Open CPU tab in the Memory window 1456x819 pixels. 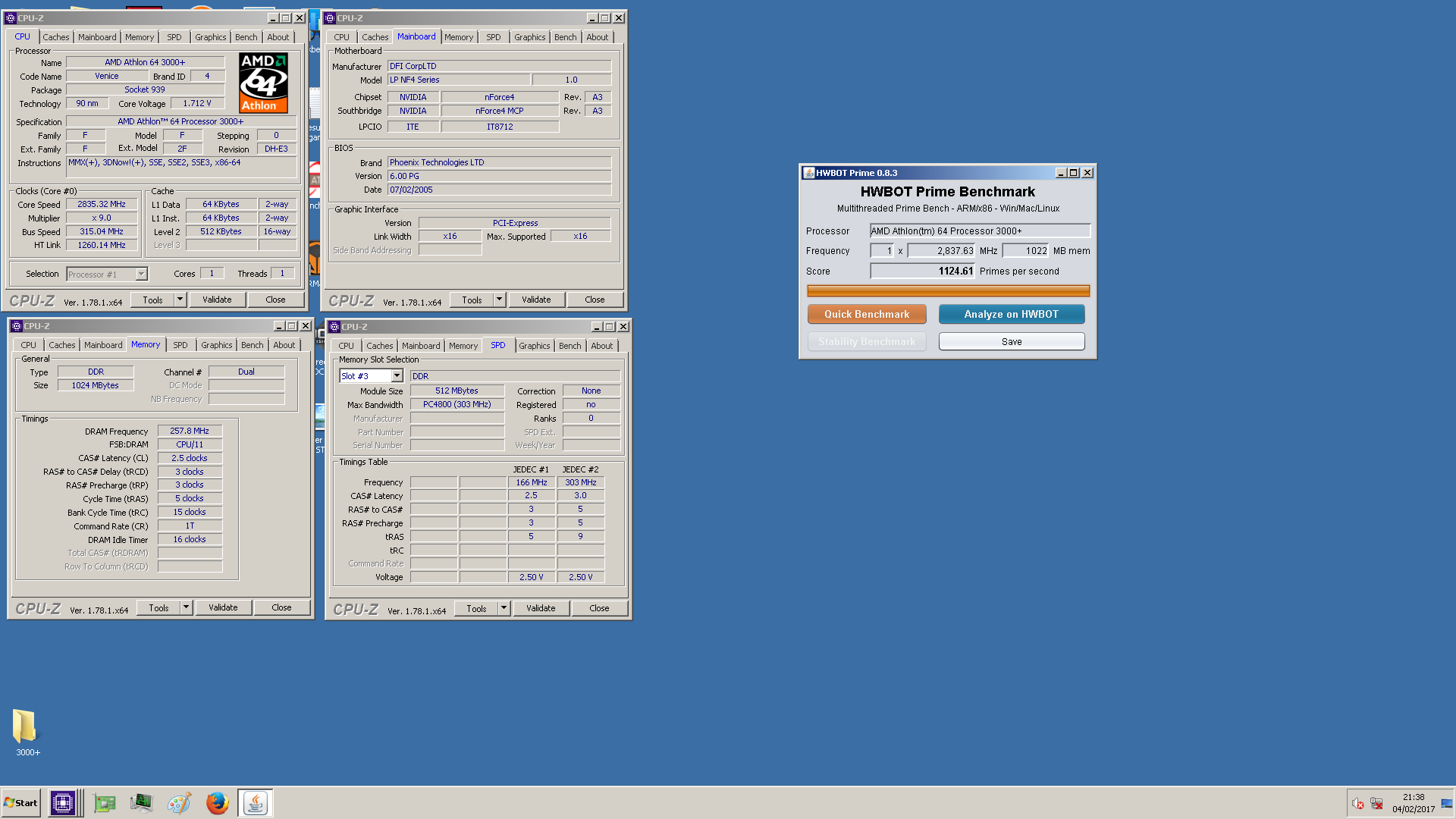coord(28,345)
